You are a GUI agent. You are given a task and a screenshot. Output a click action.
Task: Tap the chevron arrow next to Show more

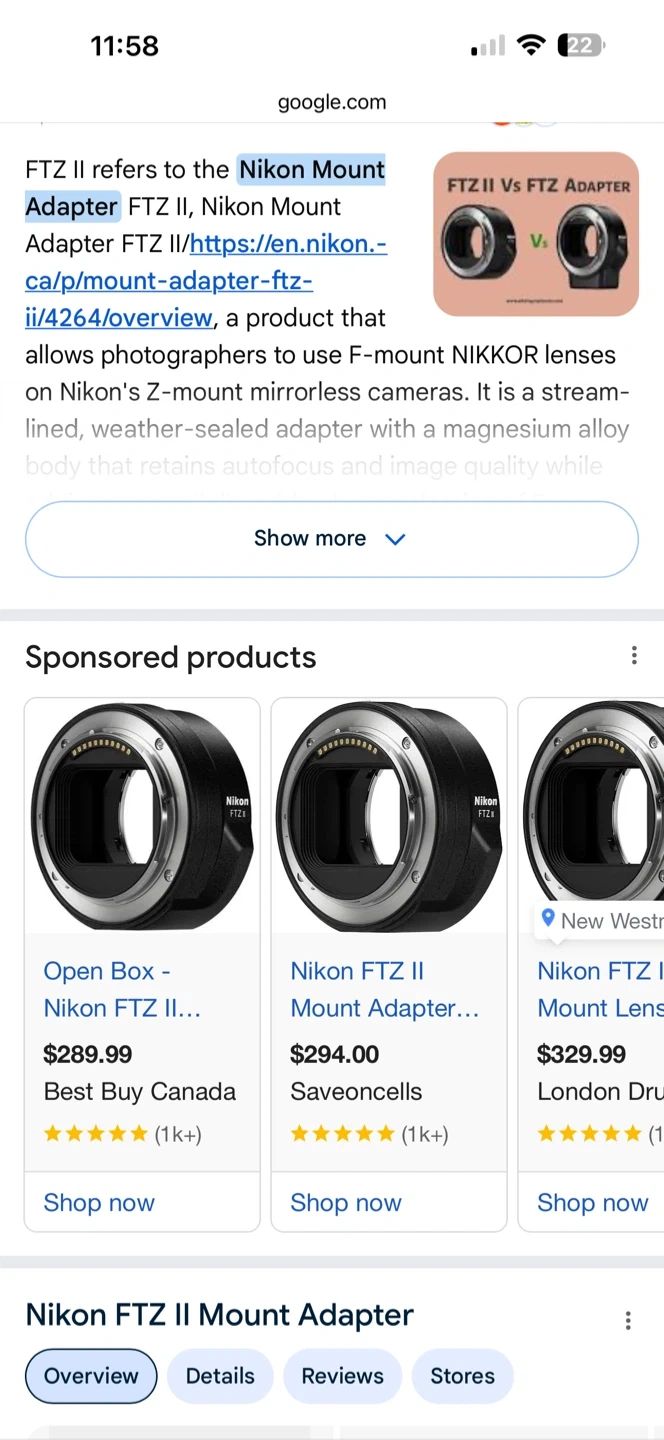396,540
